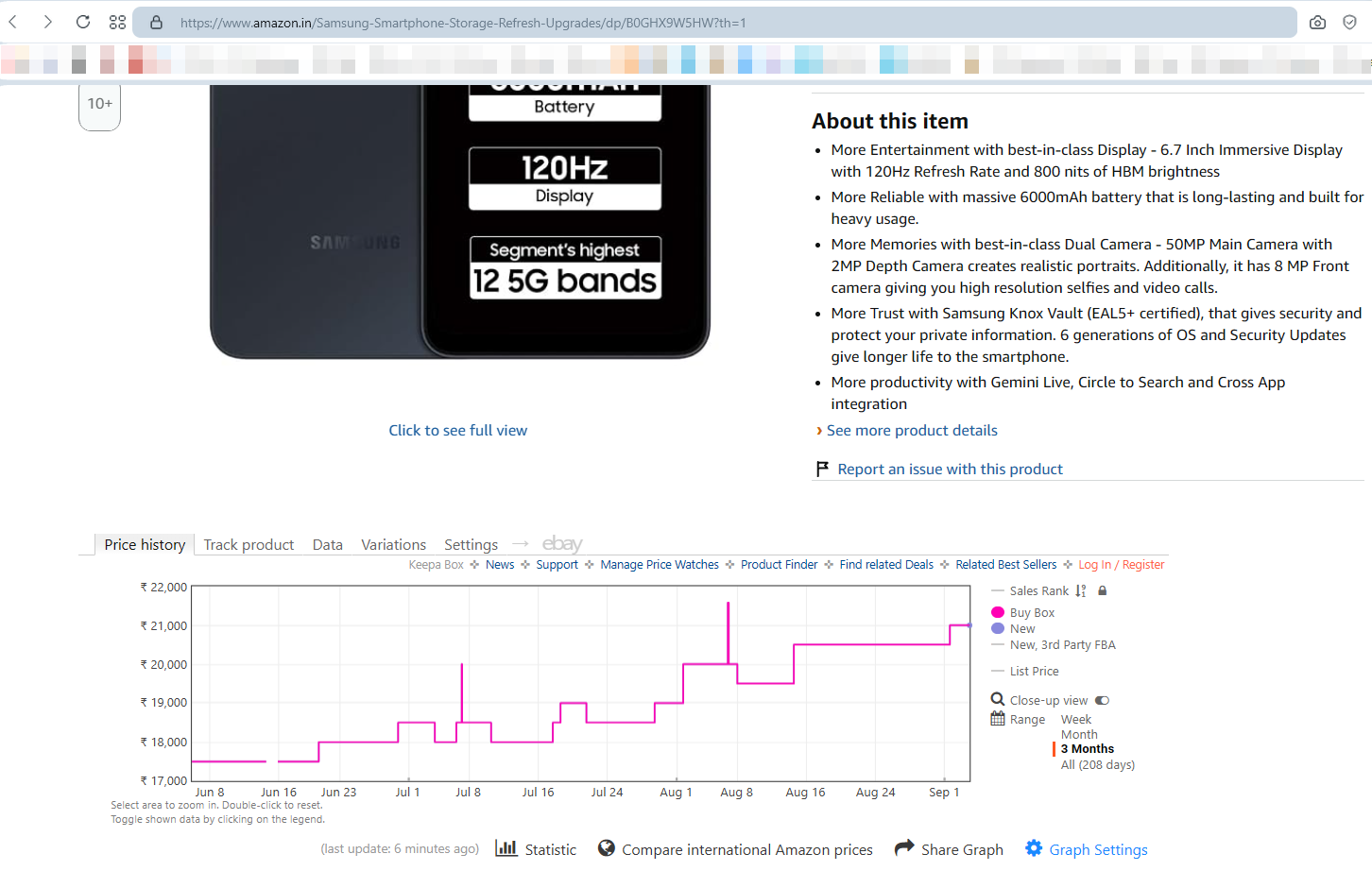Click the Close-up view magnifier icon

997,699
